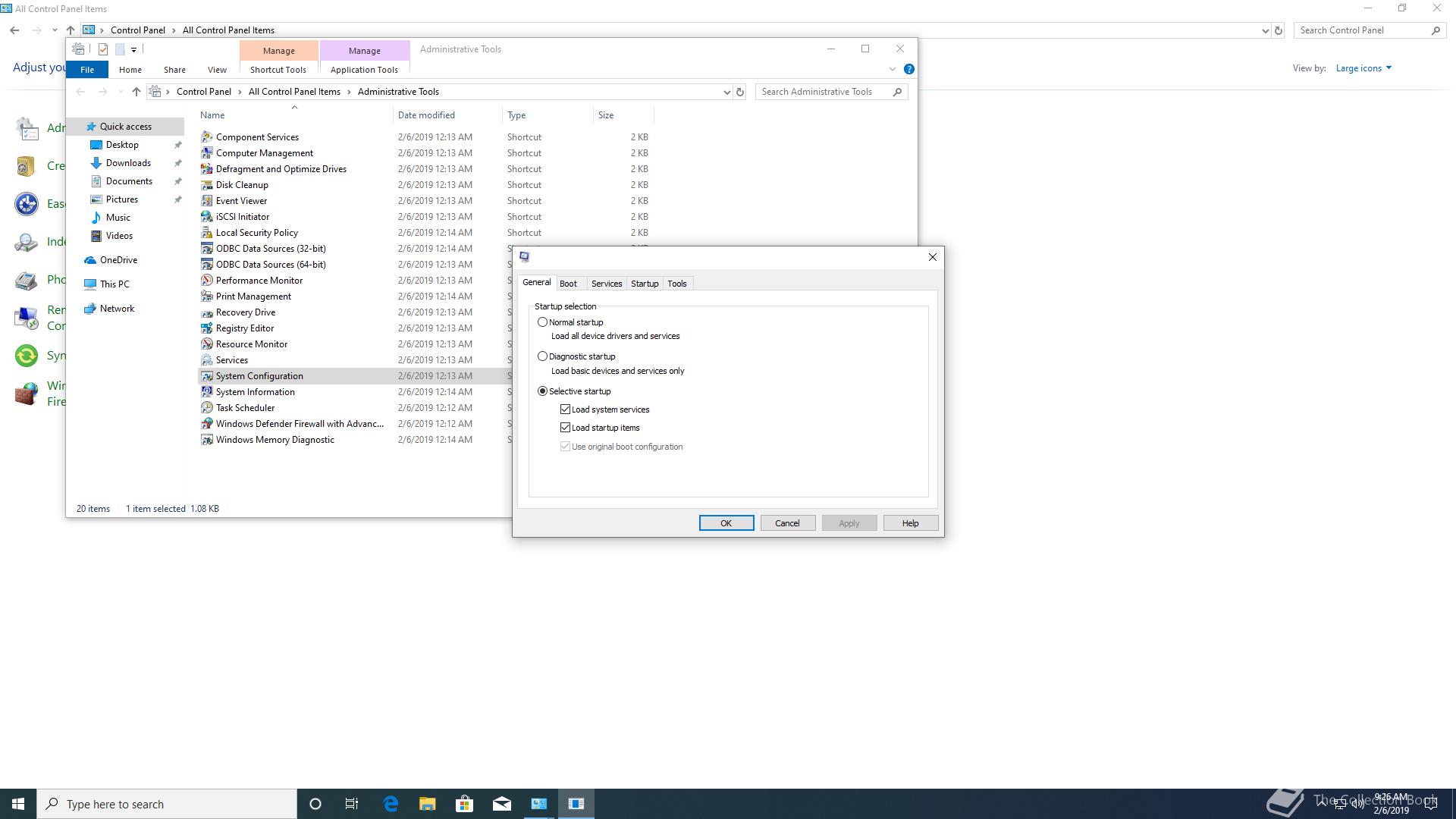
Task: Select the Registry Editor icon
Action: pos(206,328)
